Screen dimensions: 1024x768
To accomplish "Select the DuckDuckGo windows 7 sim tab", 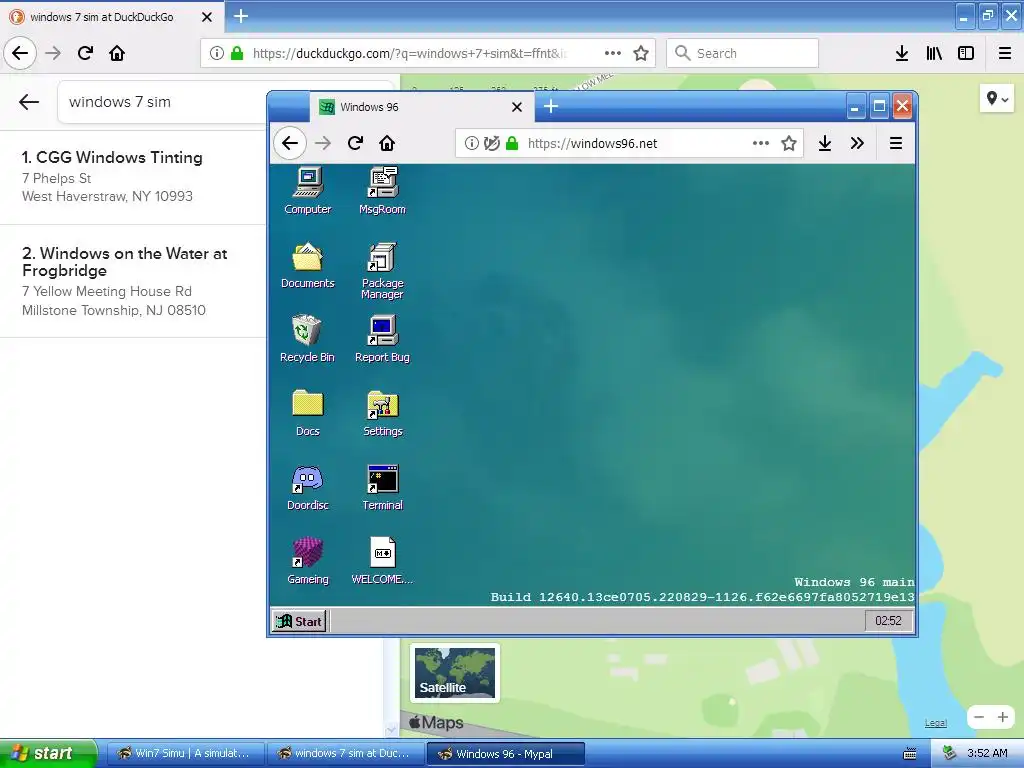I will click(112, 17).
